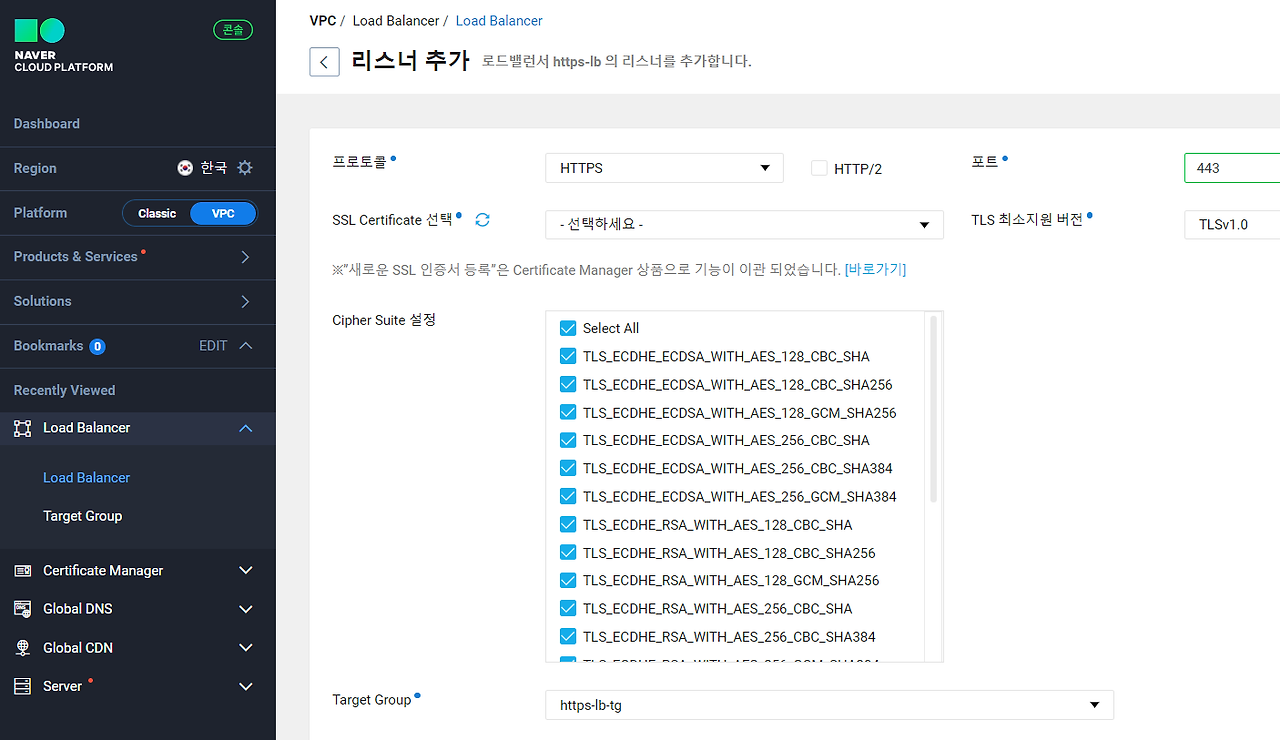
Task: Open the Target Group dropdown showing https-lb-tg
Action: pyautogui.click(x=829, y=704)
